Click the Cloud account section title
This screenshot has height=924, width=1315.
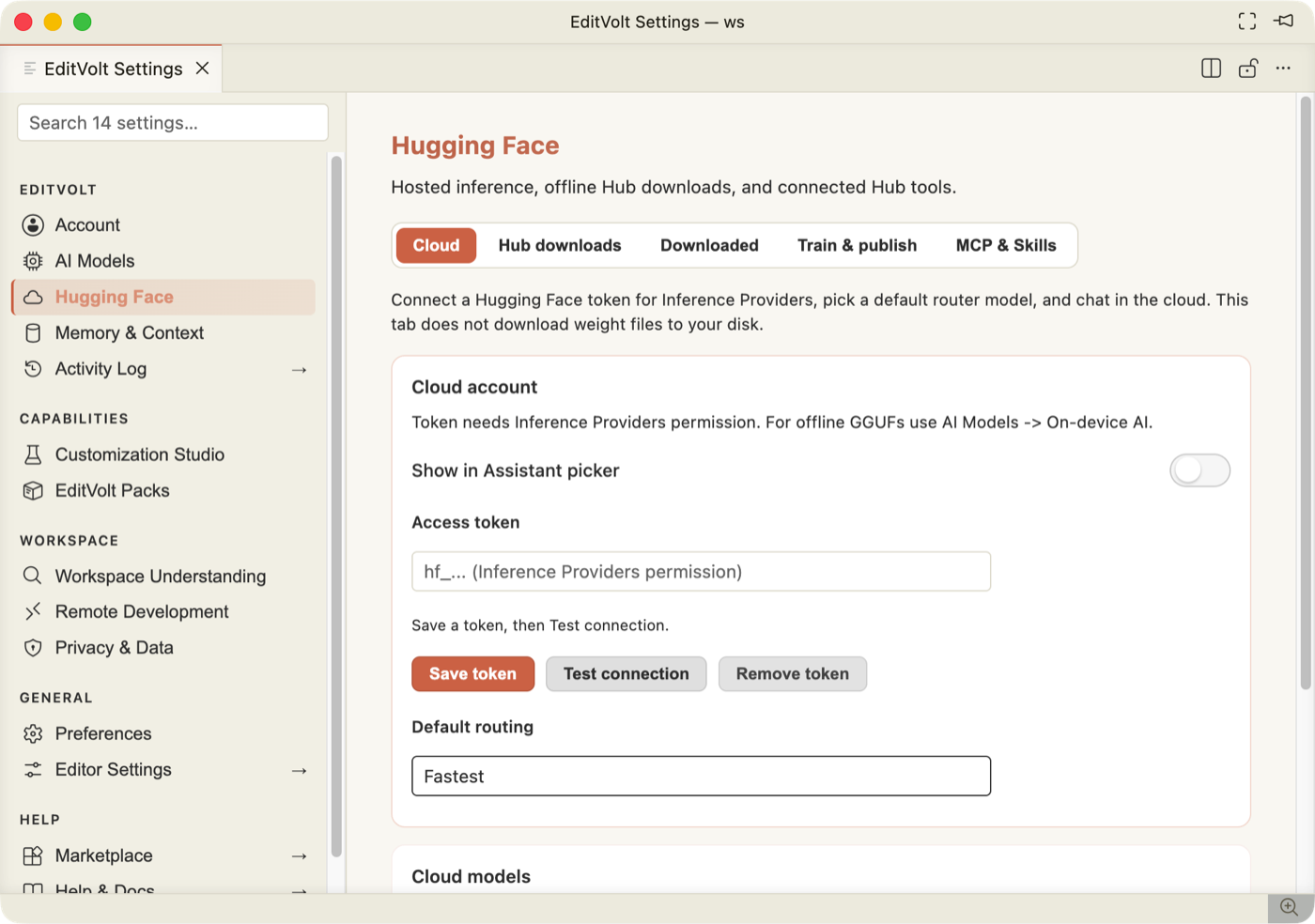pos(474,387)
